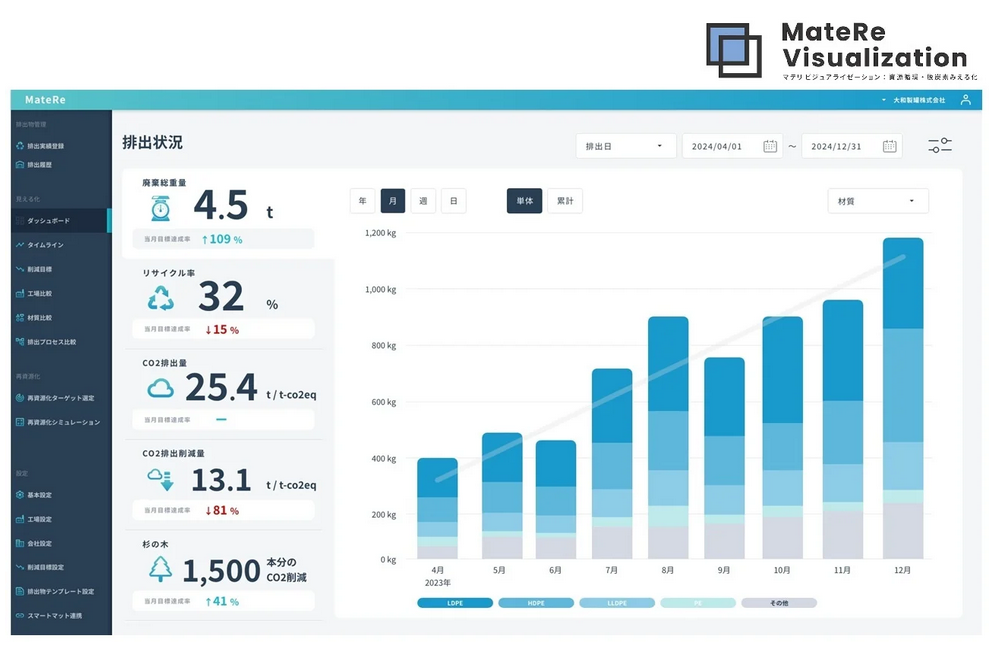
Task: Switch chart period to 年 (year)
Action: tap(362, 201)
